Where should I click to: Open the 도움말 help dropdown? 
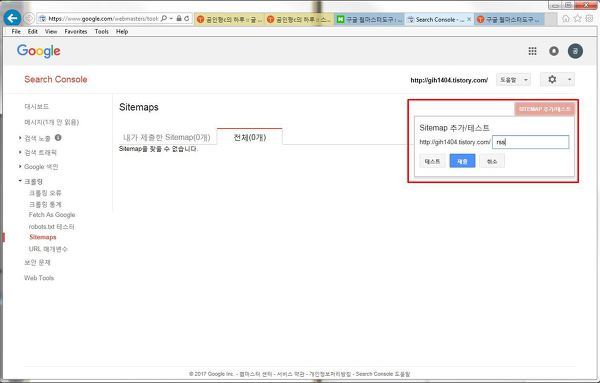coord(513,80)
